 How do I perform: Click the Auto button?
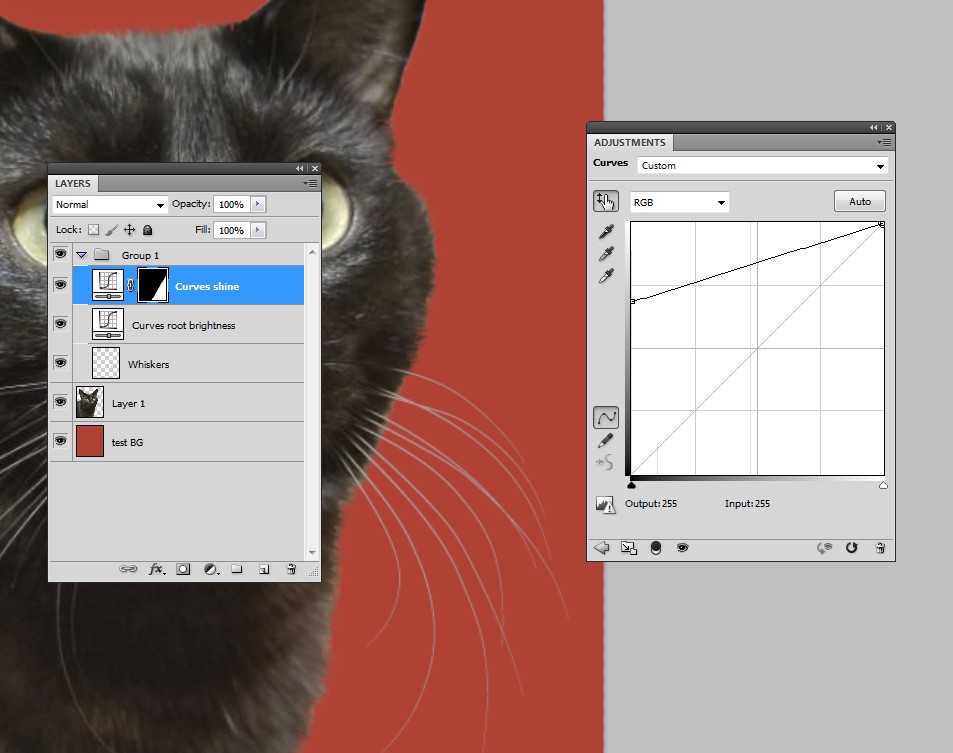(859, 201)
